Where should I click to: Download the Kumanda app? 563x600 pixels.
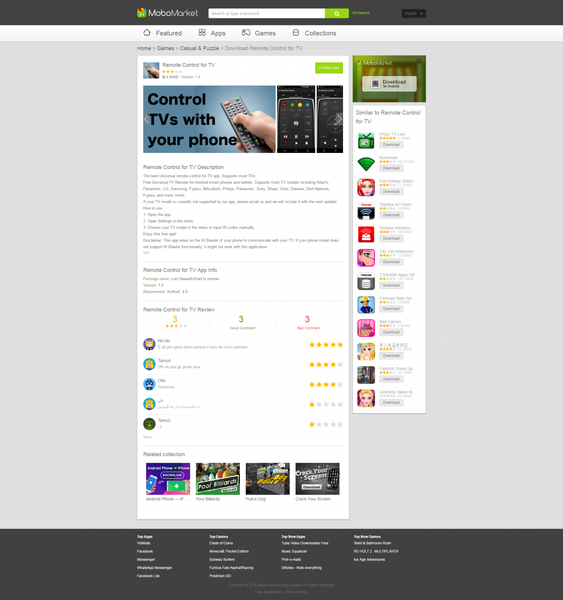point(391,168)
